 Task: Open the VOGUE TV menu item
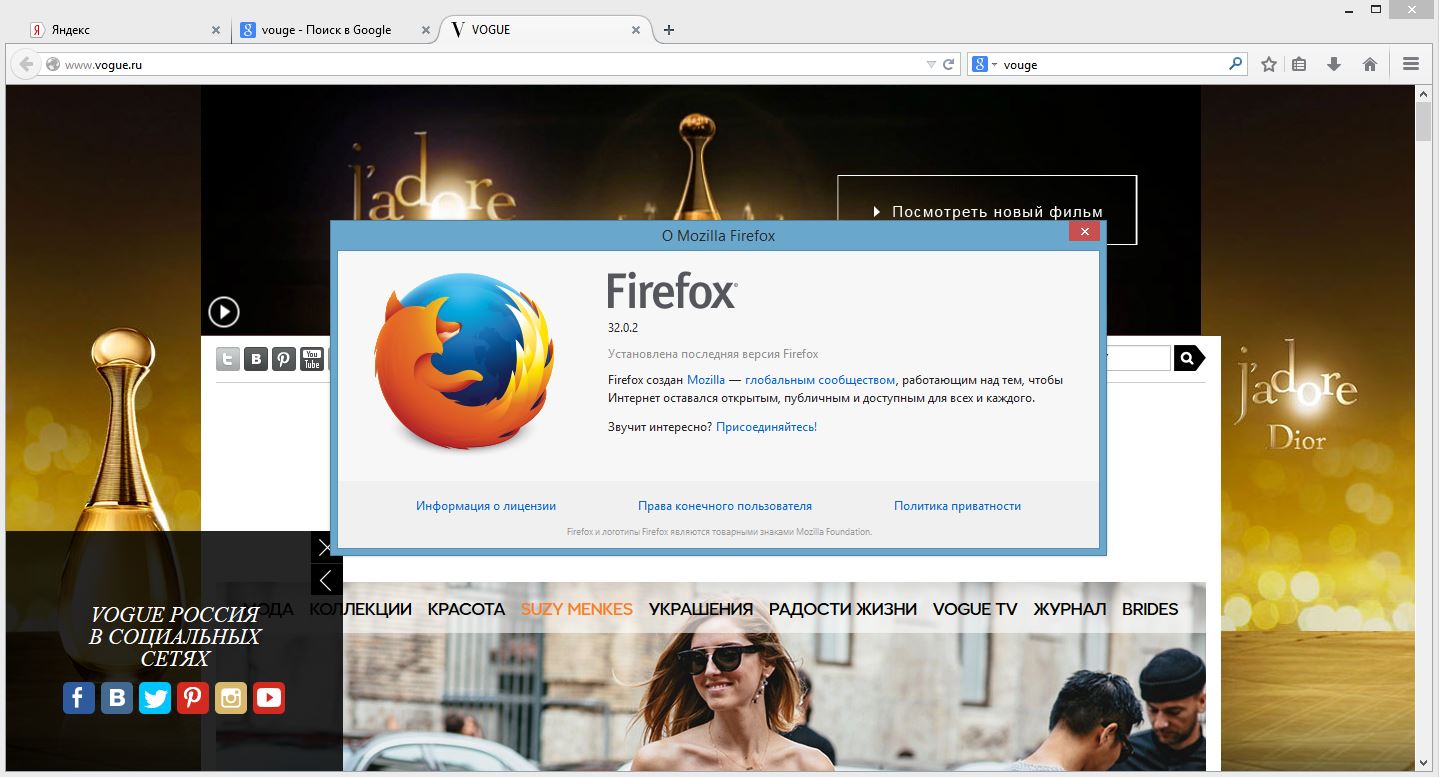[975, 609]
